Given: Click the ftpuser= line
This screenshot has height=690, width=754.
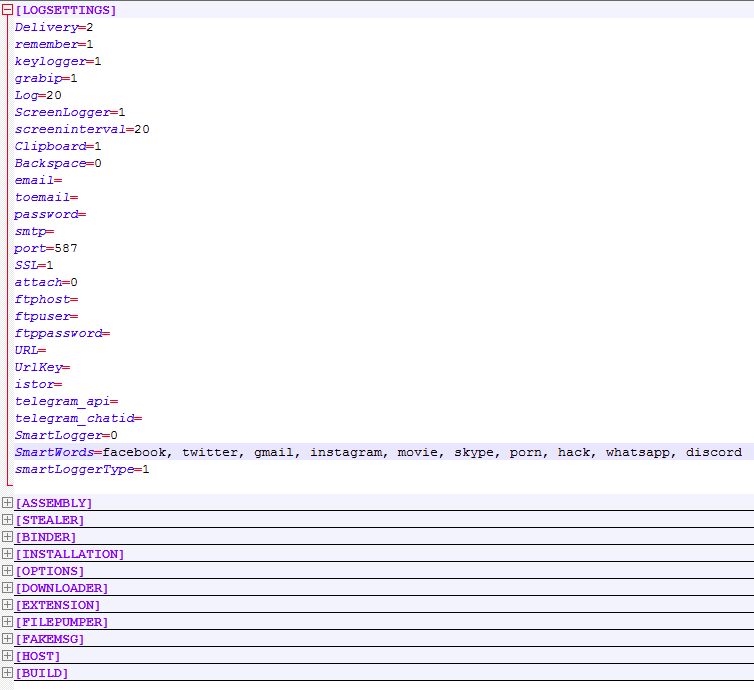Looking at the screenshot, I should [46, 316].
